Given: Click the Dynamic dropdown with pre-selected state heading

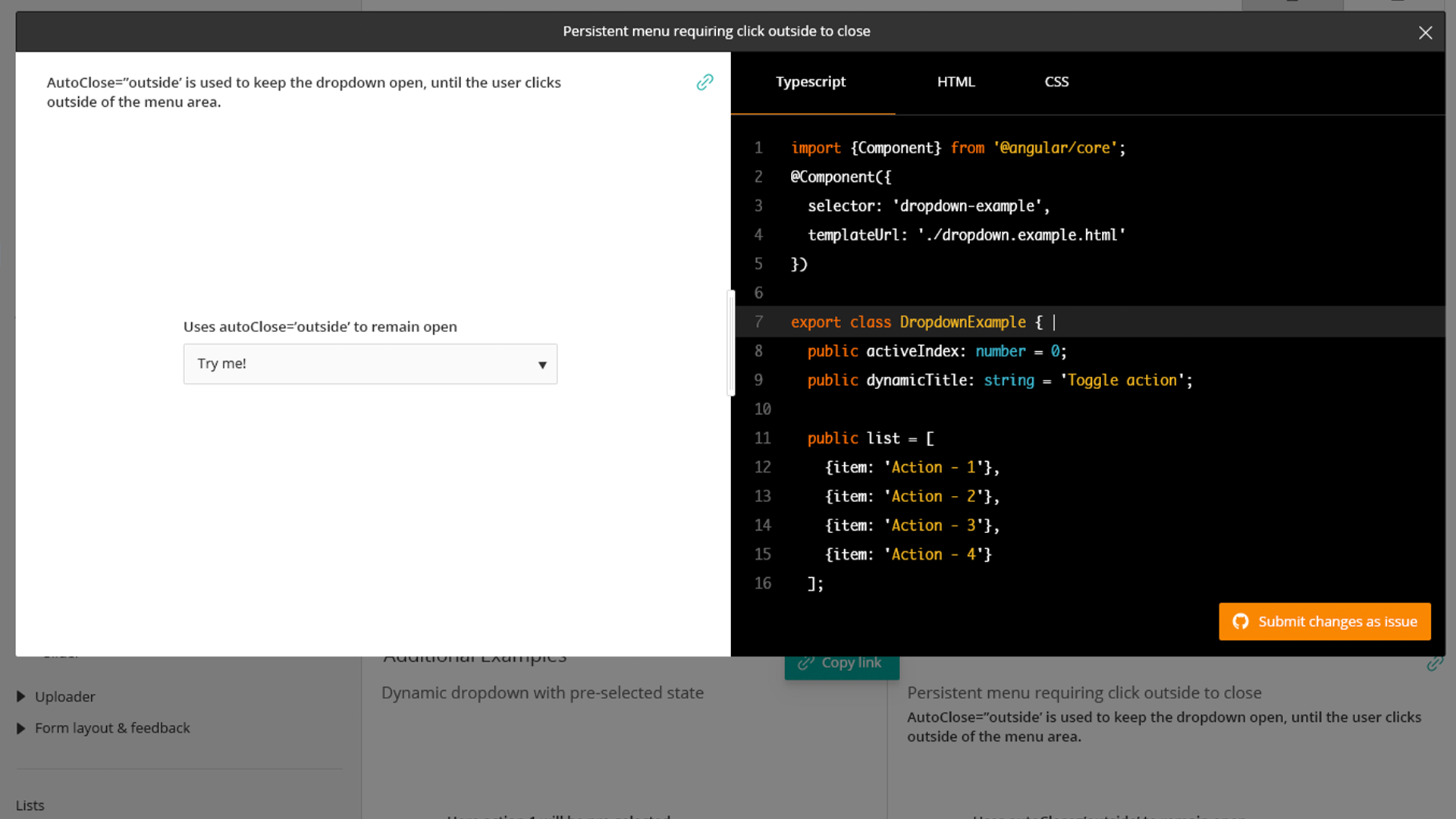Looking at the screenshot, I should [x=542, y=692].
